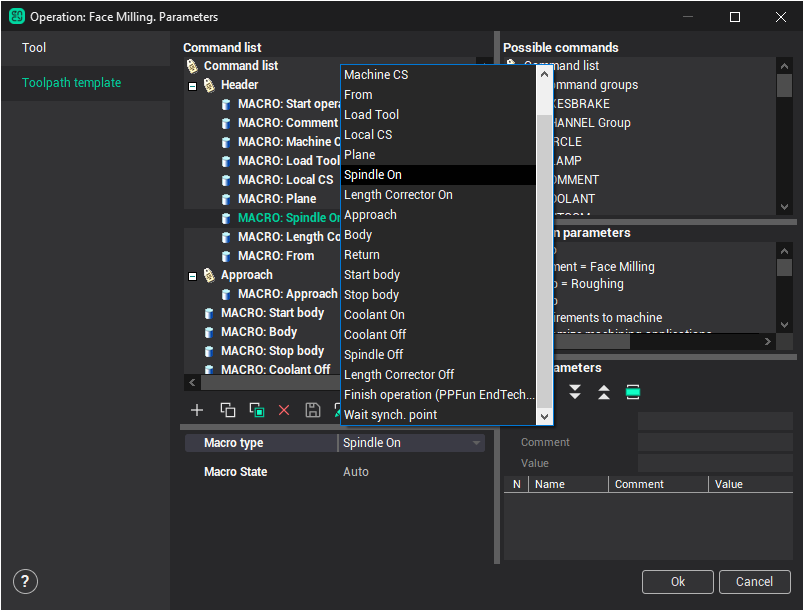Click the floppy disk save icon

tap(313, 410)
